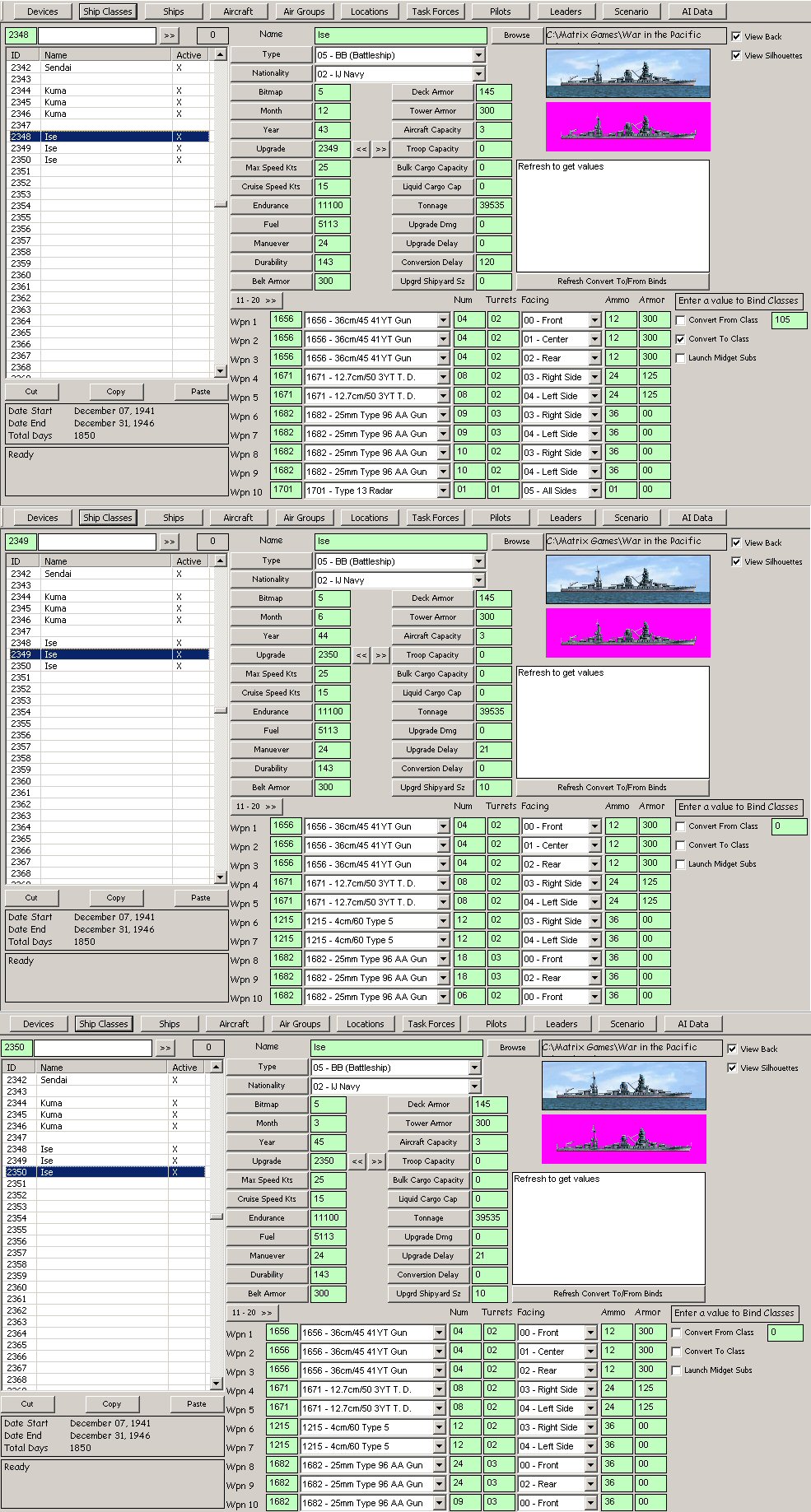Select row 2342 Sendai in class 2348 window
Screen dimensions: 811x1512
pos(107,67)
